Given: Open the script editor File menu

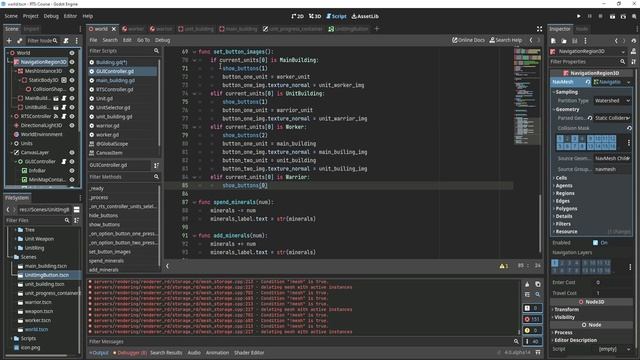Looking at the screenshot, I should click(93, 40).
